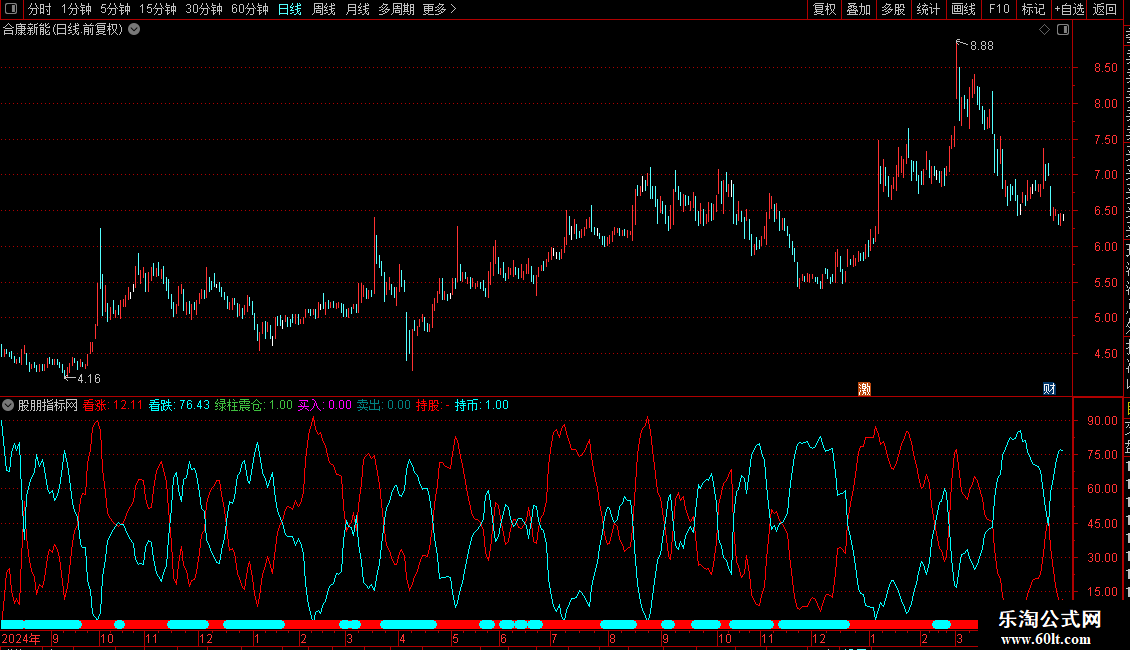Image resolution: width=1130 pixels, height=650 pixels.
Task: Select the 15分钟 period
Action: pos(158,9)
